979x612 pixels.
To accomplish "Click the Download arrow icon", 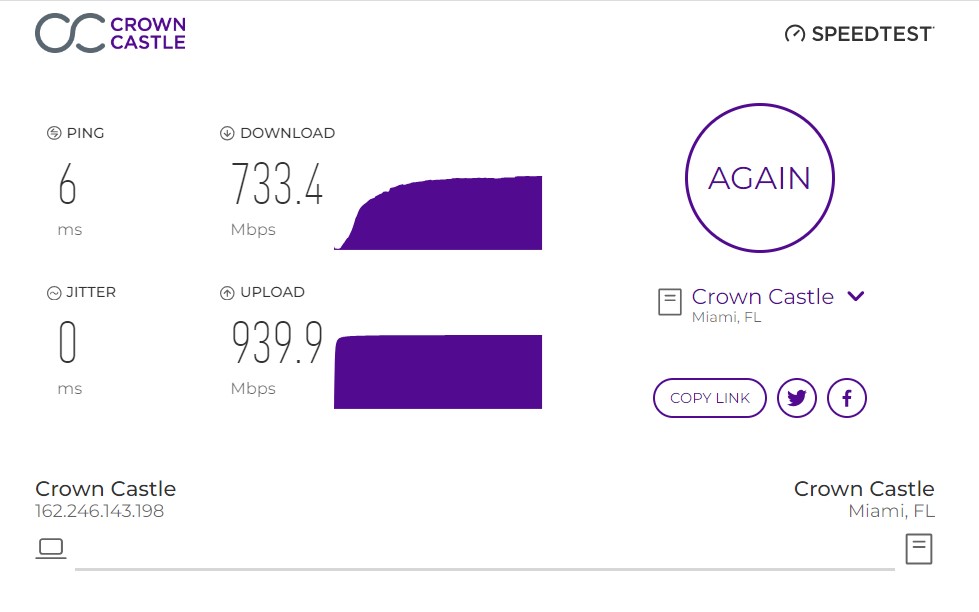I will tap(227, 132).
